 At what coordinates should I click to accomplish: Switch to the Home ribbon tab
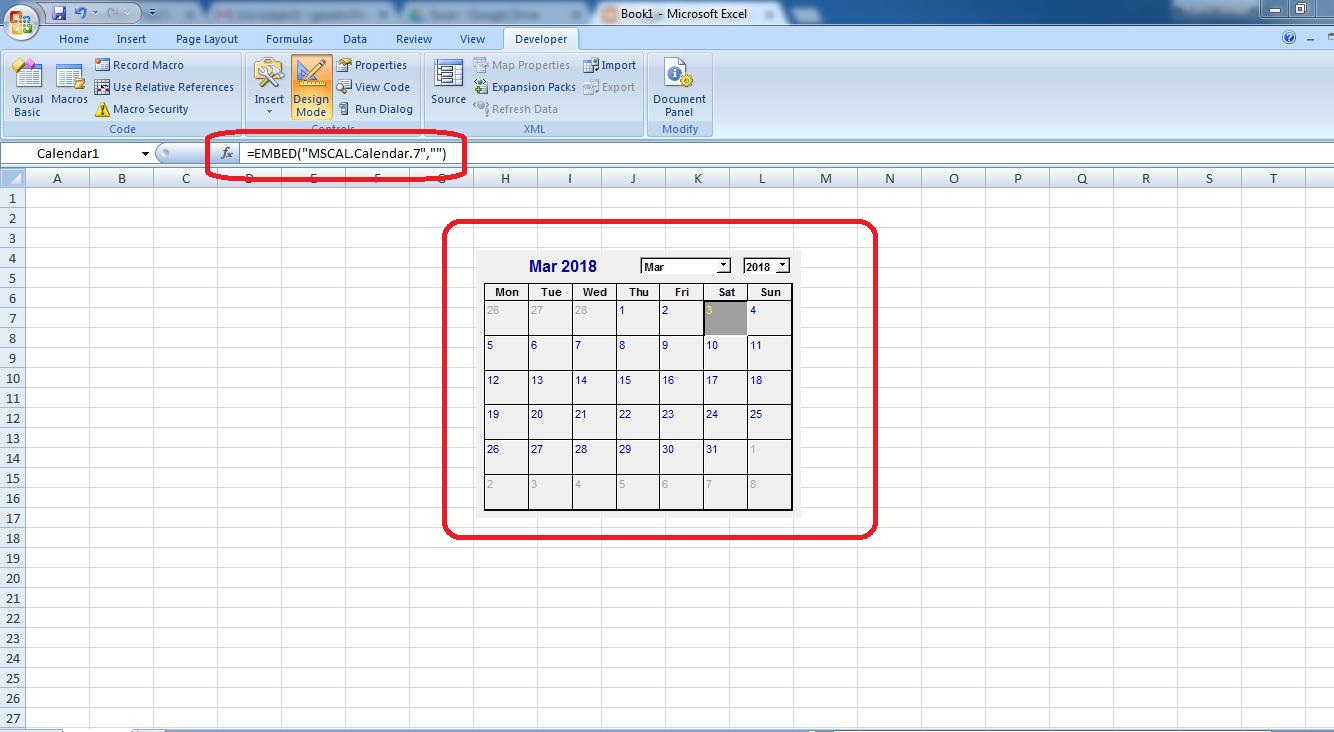73,38
